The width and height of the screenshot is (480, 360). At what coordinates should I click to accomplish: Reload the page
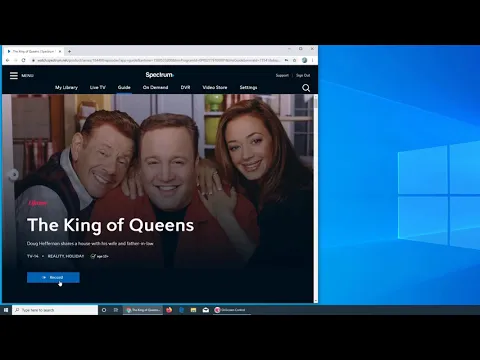pyautogui.click(x=23, y=60)
